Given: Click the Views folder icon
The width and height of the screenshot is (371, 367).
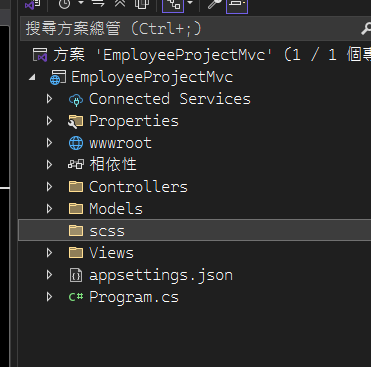Looking at the screenshot, I should pos(76,253).
